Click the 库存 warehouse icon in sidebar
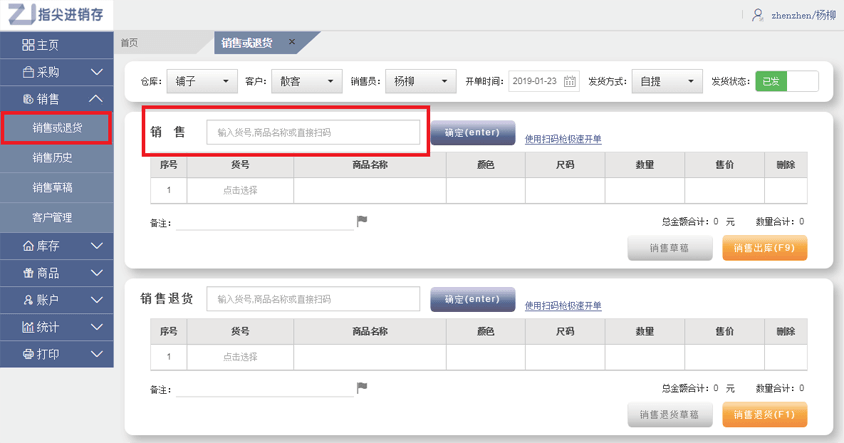 [28, 246]
